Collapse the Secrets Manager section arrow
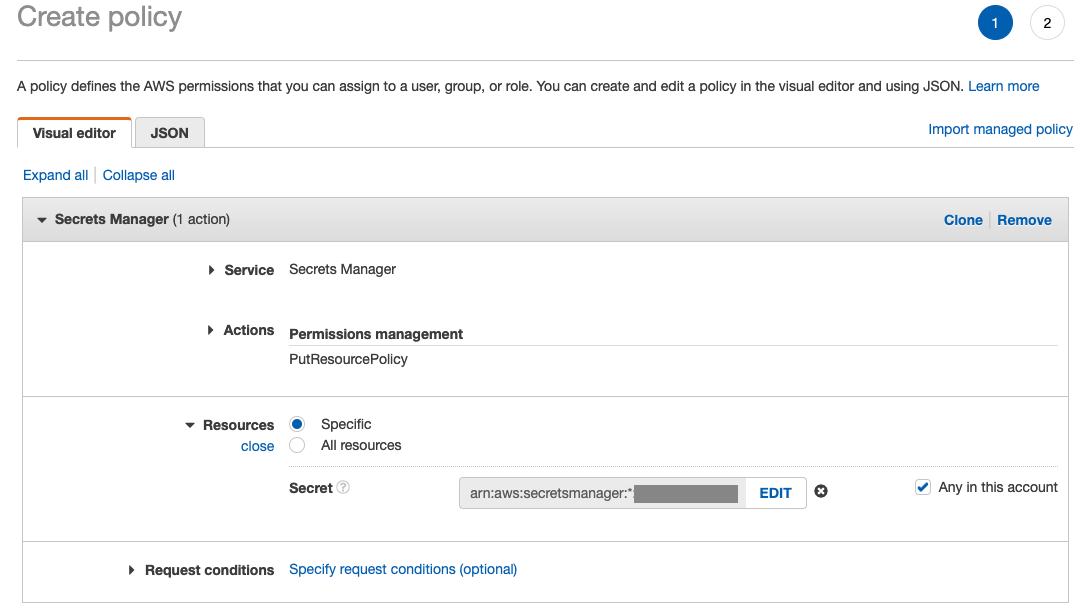Image resolution: width=1087 pixels, height=609 pixels. (42, 220)
